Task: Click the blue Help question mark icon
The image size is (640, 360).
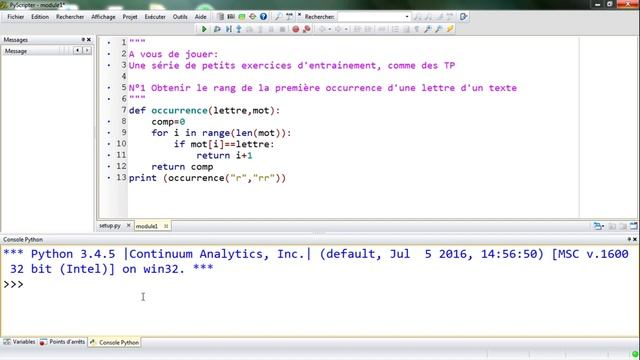Action: click(x=263, y=17)
